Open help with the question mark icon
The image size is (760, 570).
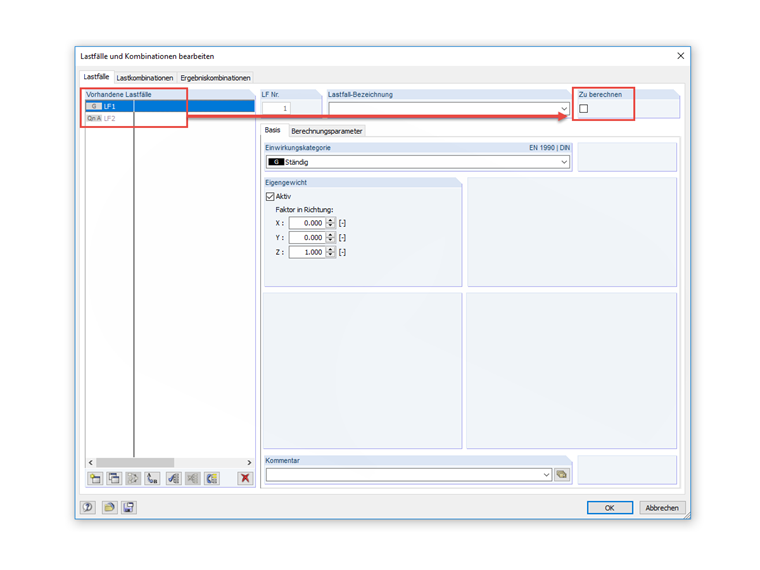(88, 507)
